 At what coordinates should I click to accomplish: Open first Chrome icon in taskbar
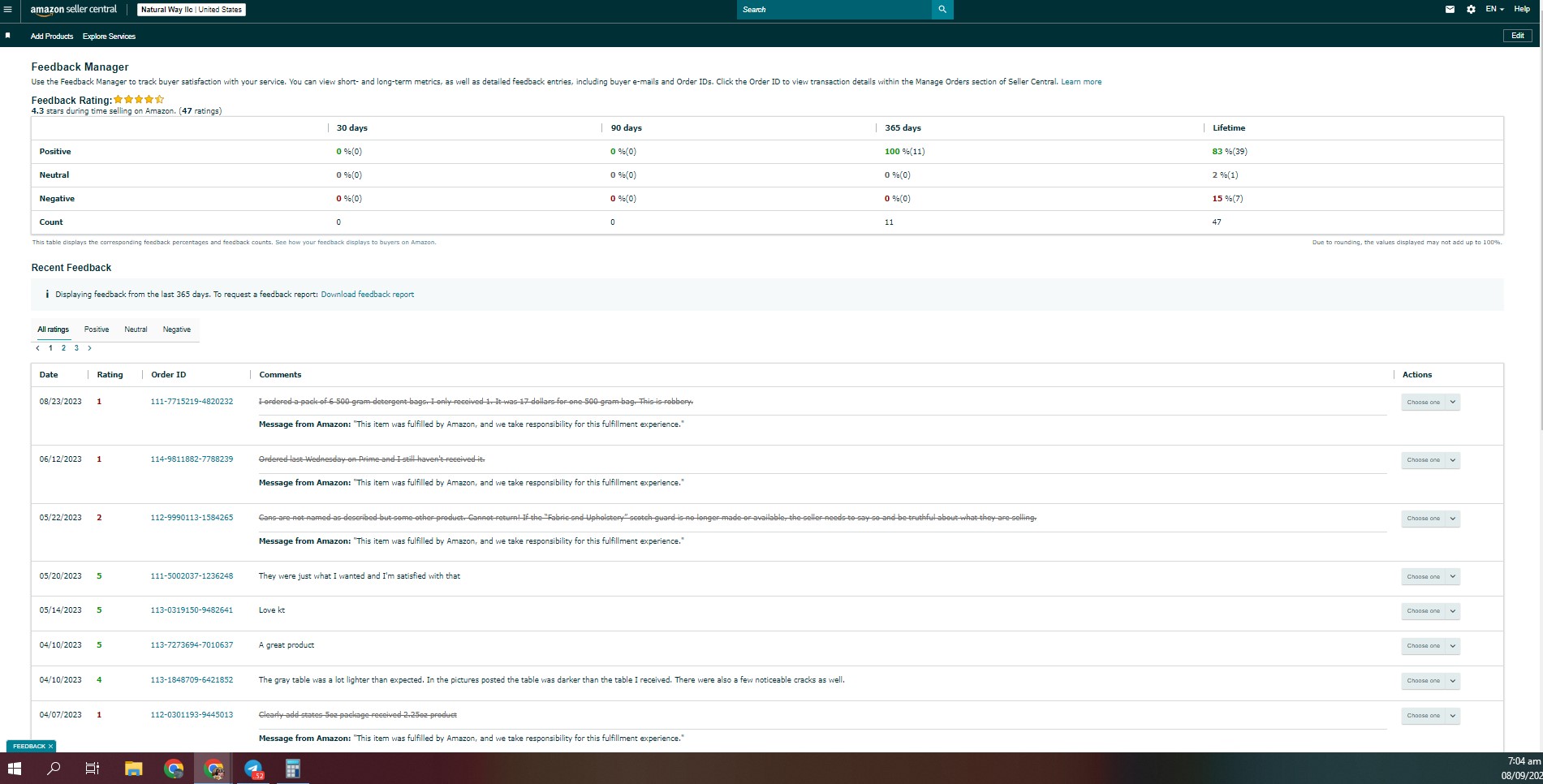173,769
